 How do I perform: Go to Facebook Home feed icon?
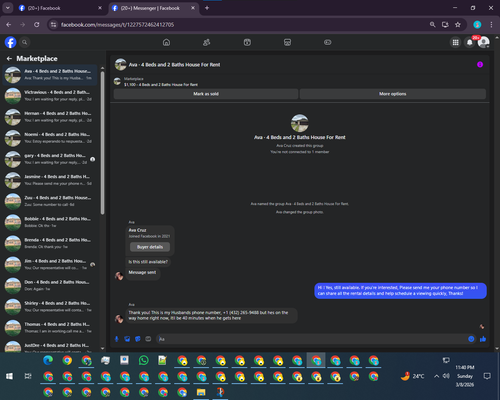[166, 42]
